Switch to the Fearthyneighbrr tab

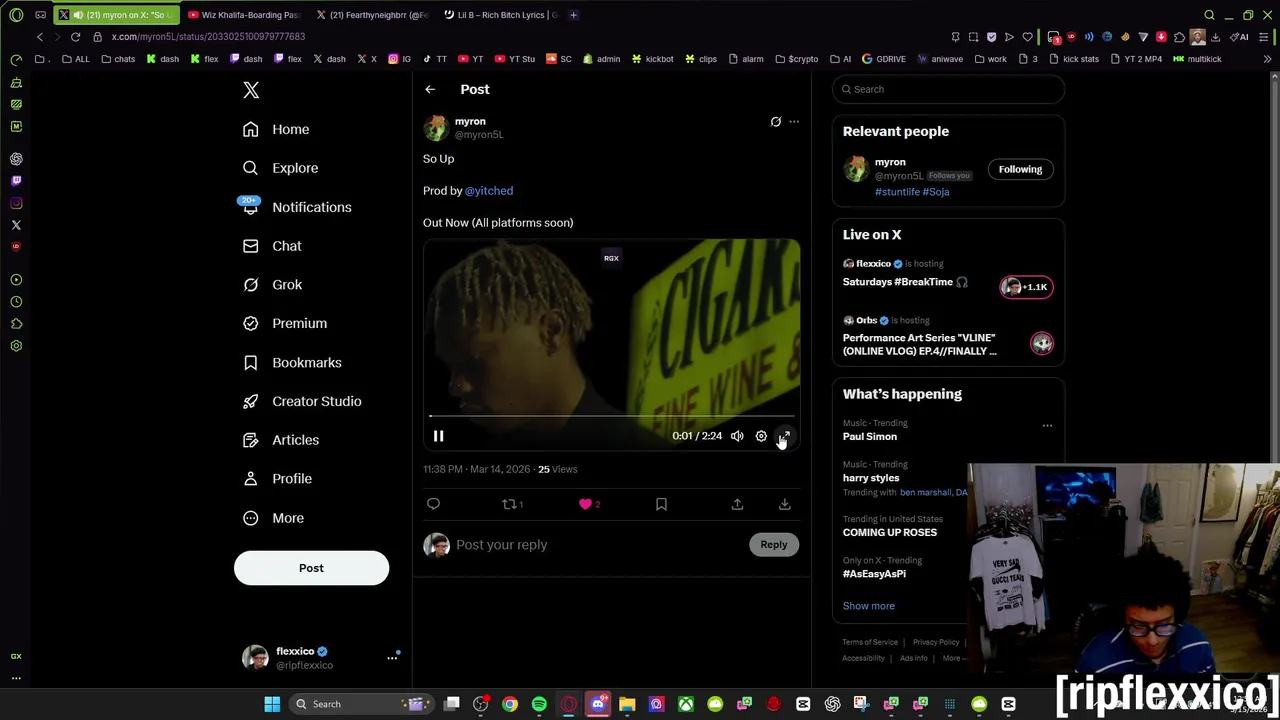point(372,15)
